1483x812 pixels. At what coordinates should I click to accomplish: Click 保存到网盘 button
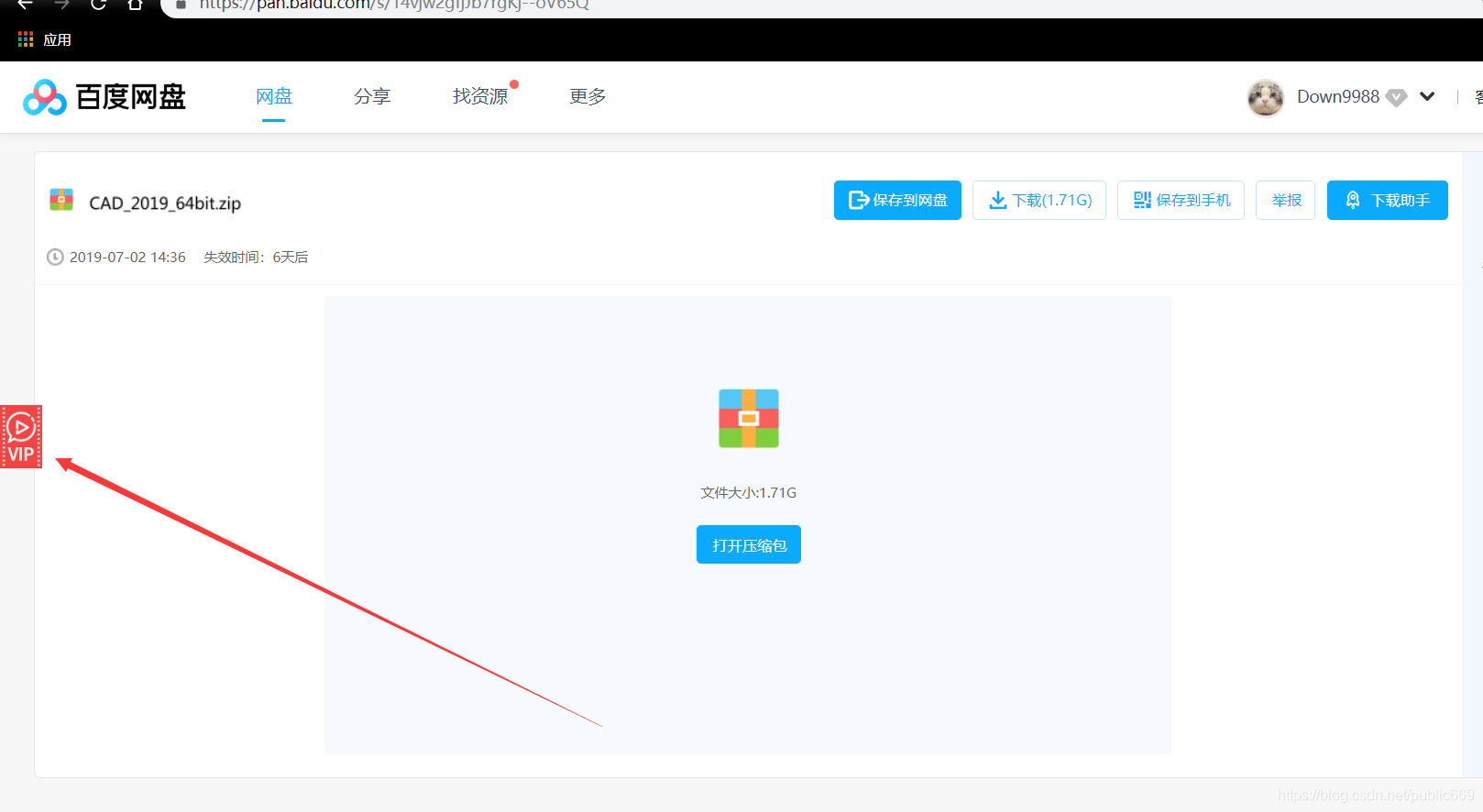pos(897,200)
